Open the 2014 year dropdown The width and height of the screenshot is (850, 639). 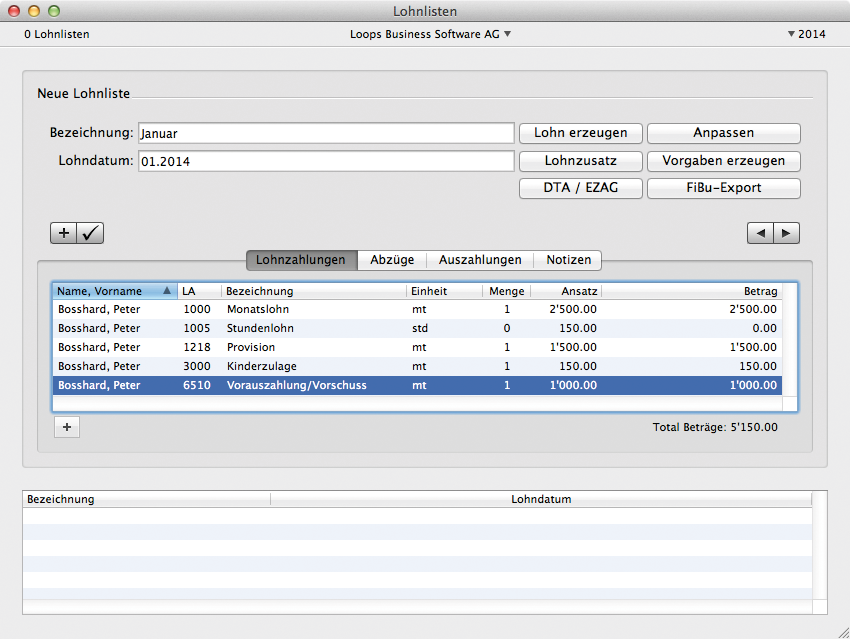(806, 34)
